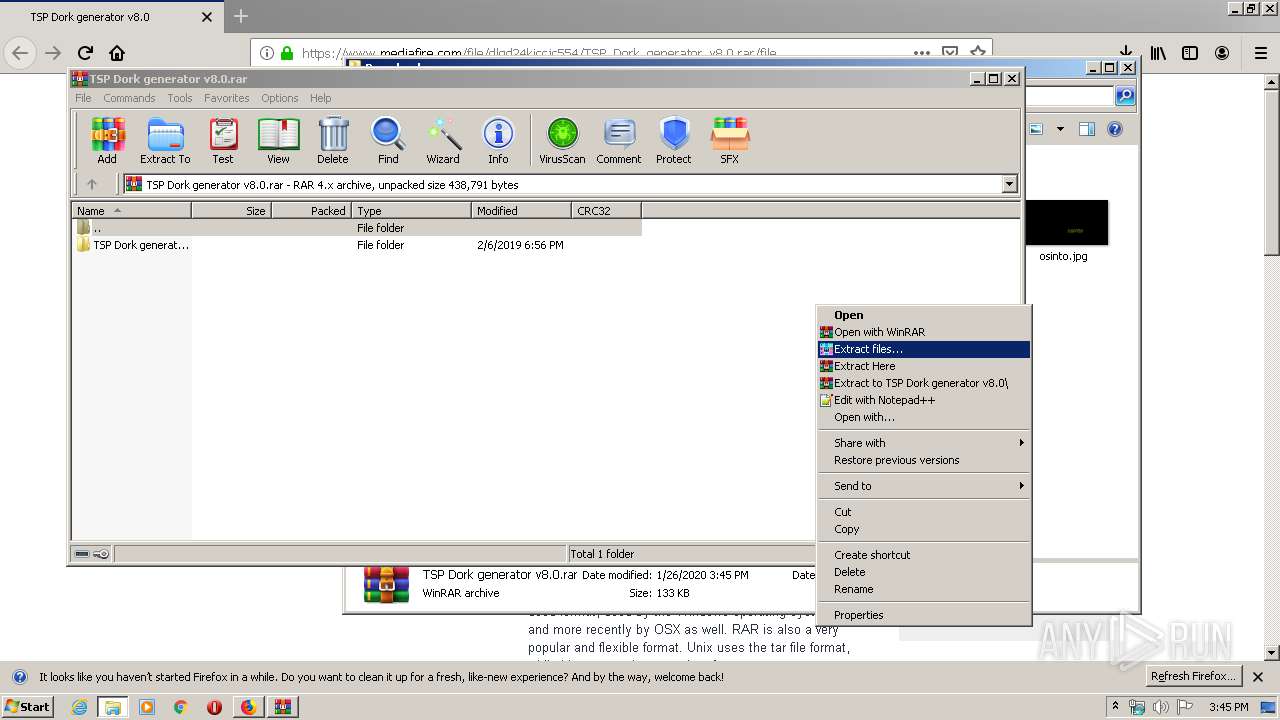Click the Opera taskbar icon
The height and width of the screenshot is (720, 1280).
pyautogui.click(x=214, y=706)
